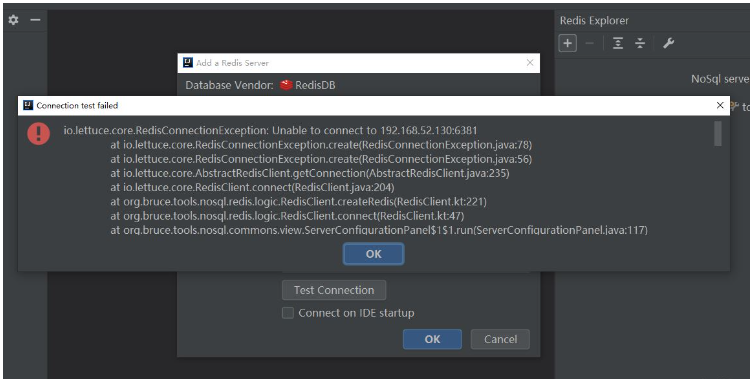Click OK in Add a Redis Server dialog
The height and width of the screenshot is (379, 754).
pos(432,339)
